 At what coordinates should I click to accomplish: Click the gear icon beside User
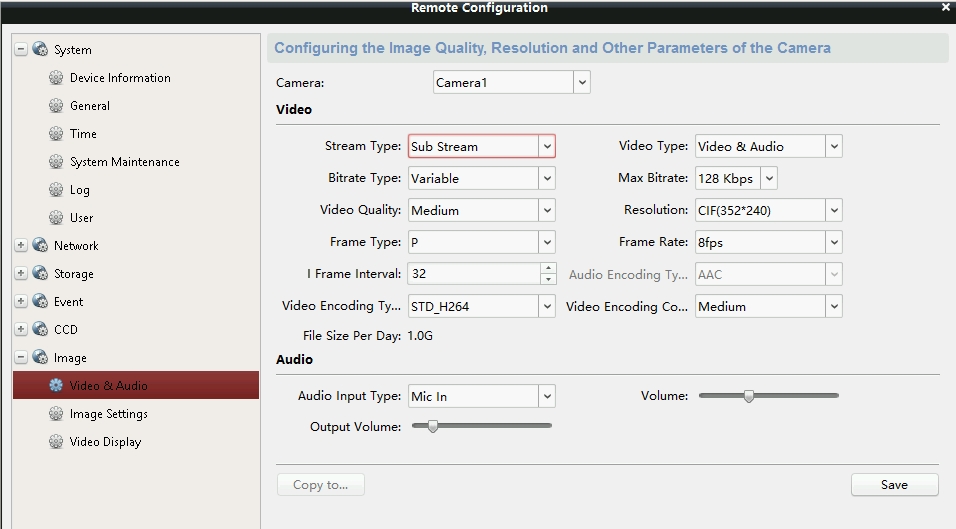(56, 218)
